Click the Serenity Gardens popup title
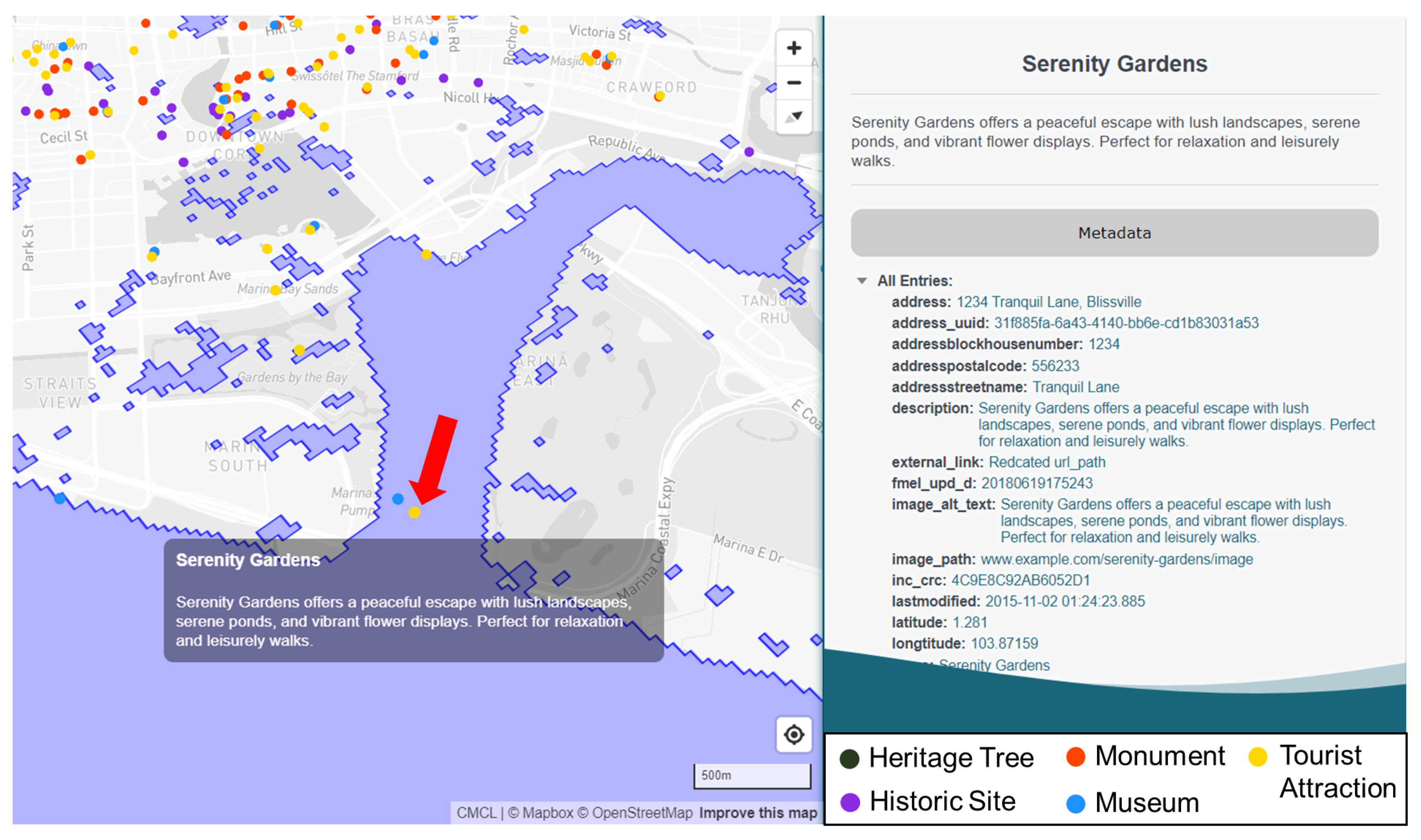Screen dimensions: 1421x840 point(248,560)
